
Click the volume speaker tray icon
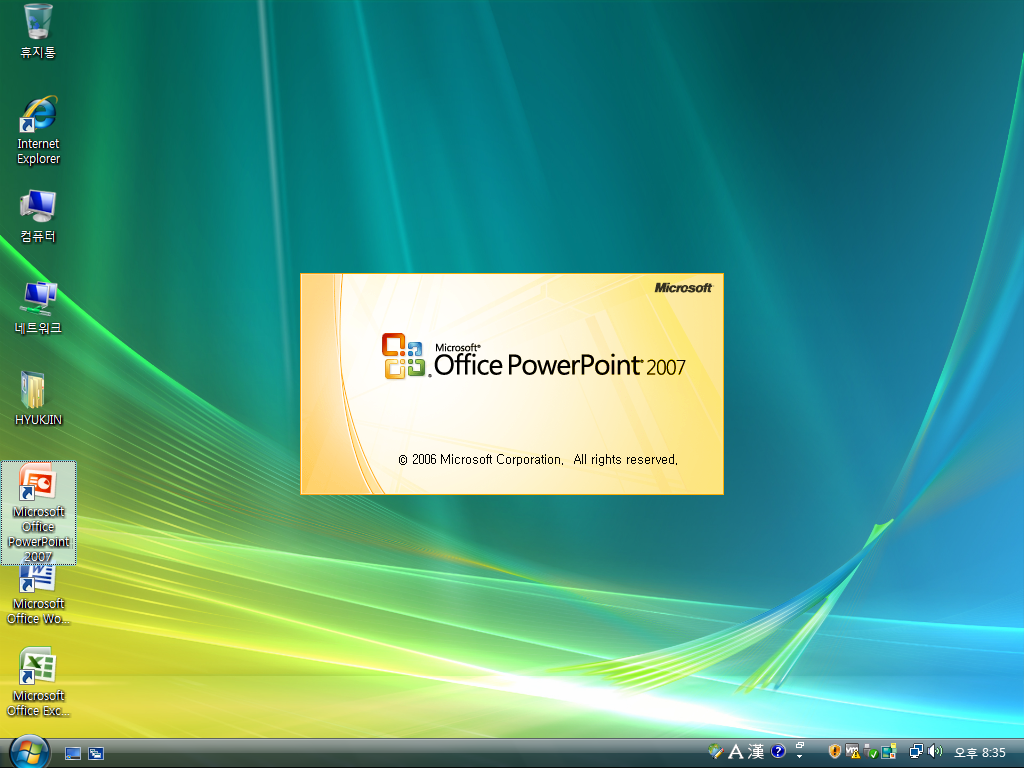[935, 752]
